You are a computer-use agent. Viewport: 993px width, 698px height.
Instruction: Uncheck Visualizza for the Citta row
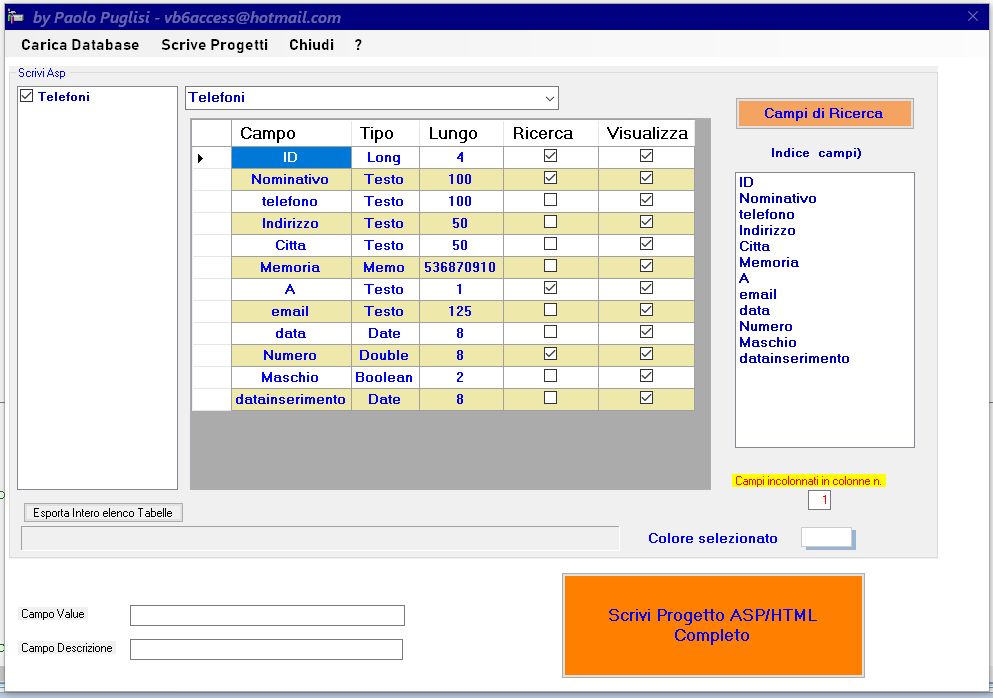(646, 244)
